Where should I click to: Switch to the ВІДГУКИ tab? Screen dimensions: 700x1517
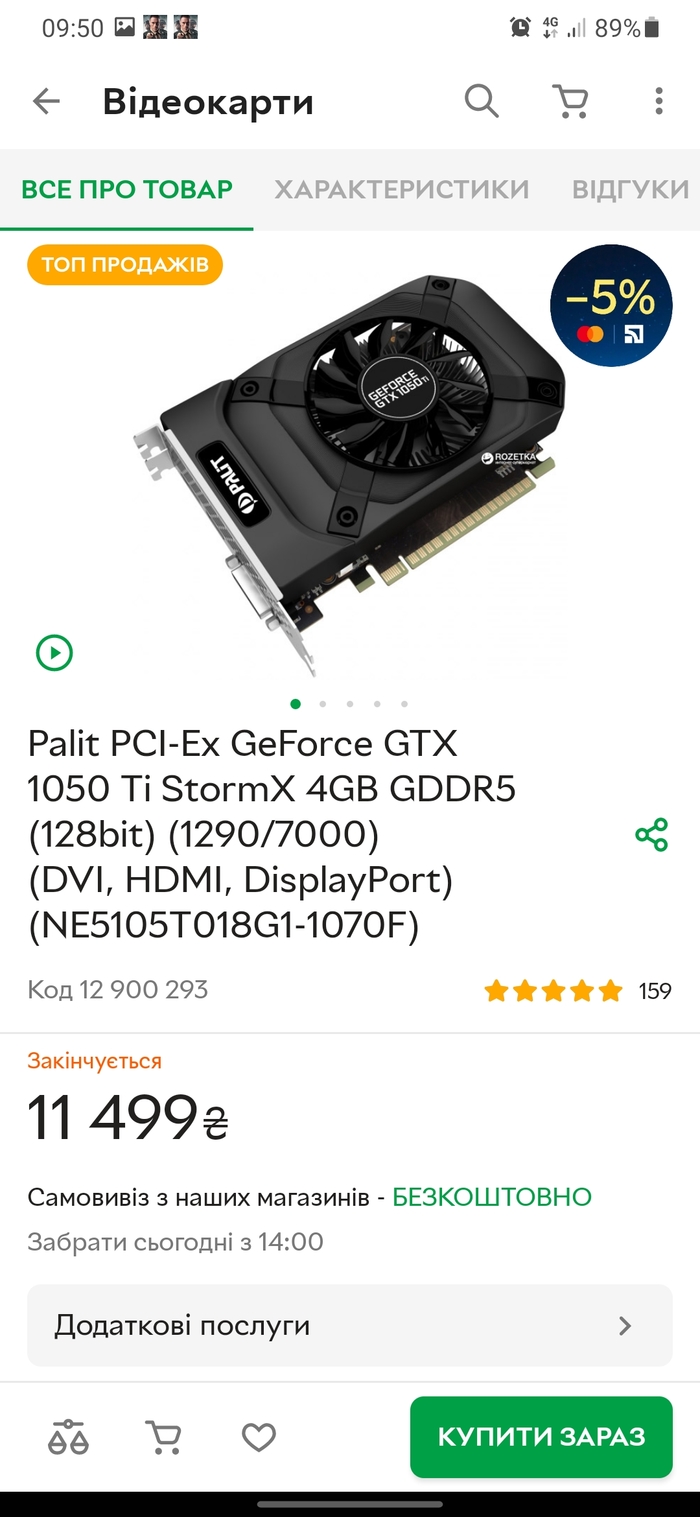click(x=630, y=189)
